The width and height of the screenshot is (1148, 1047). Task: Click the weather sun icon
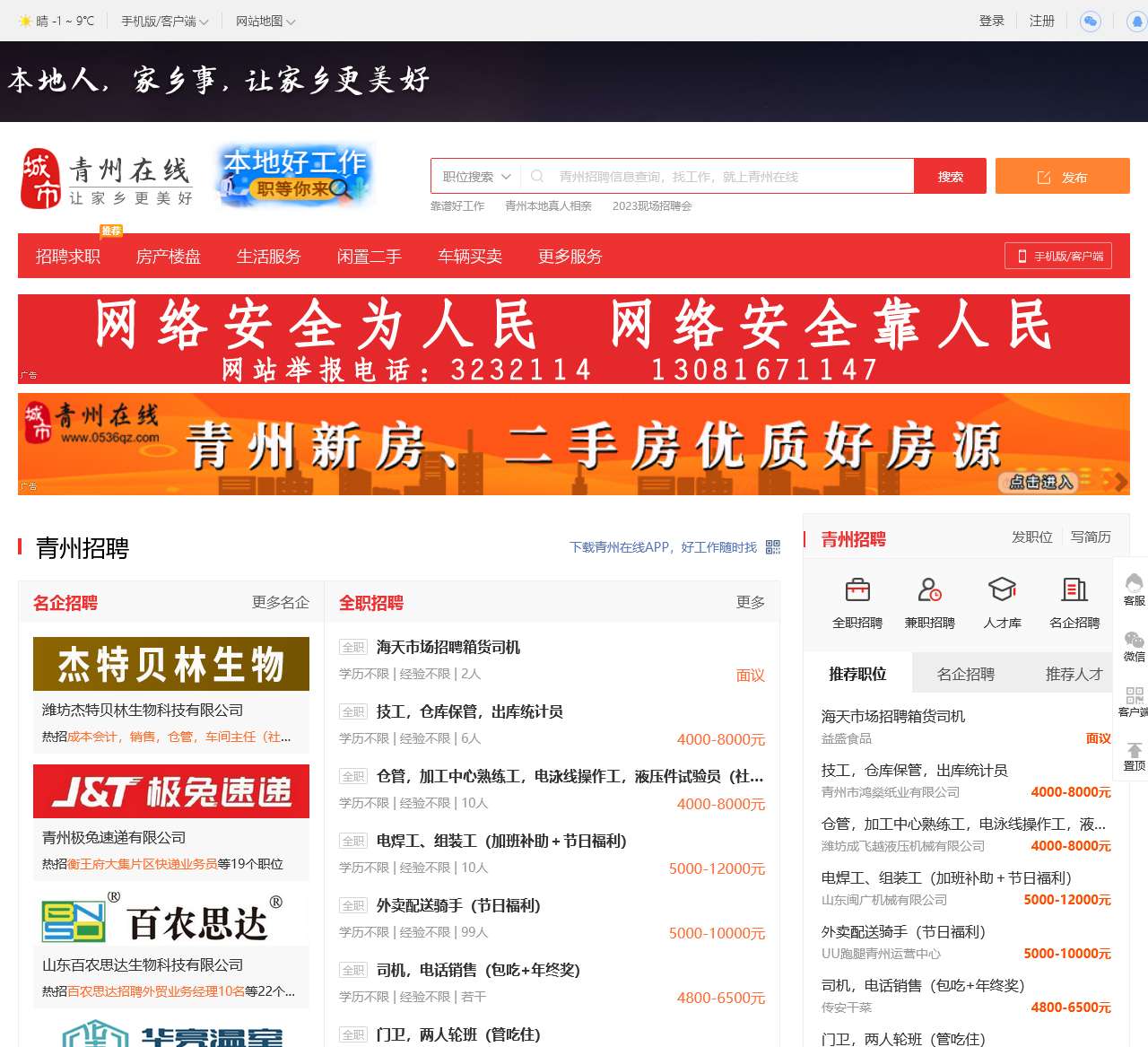coord(25,21)
